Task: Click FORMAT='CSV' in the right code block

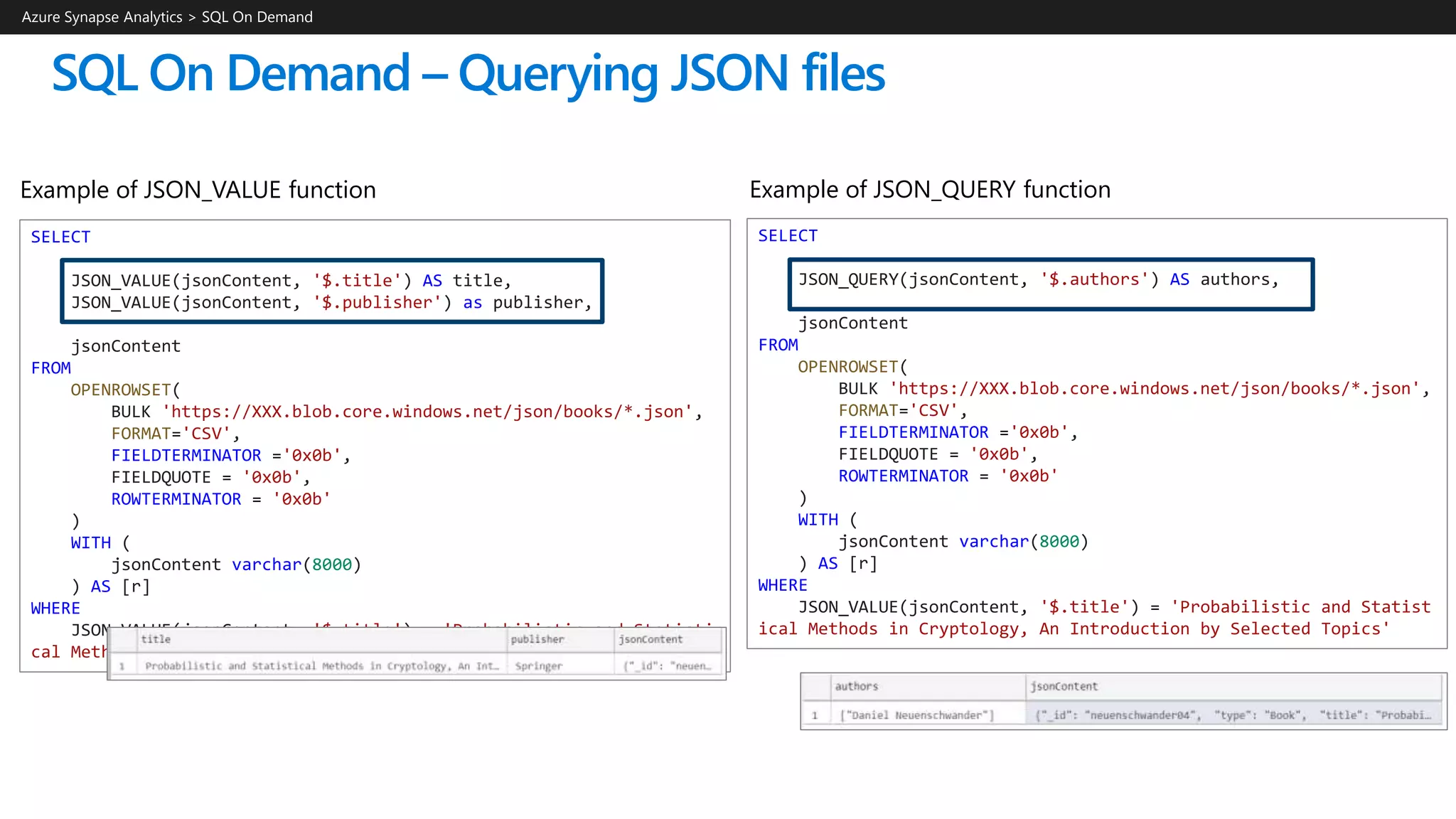Action: click(903, 411)
